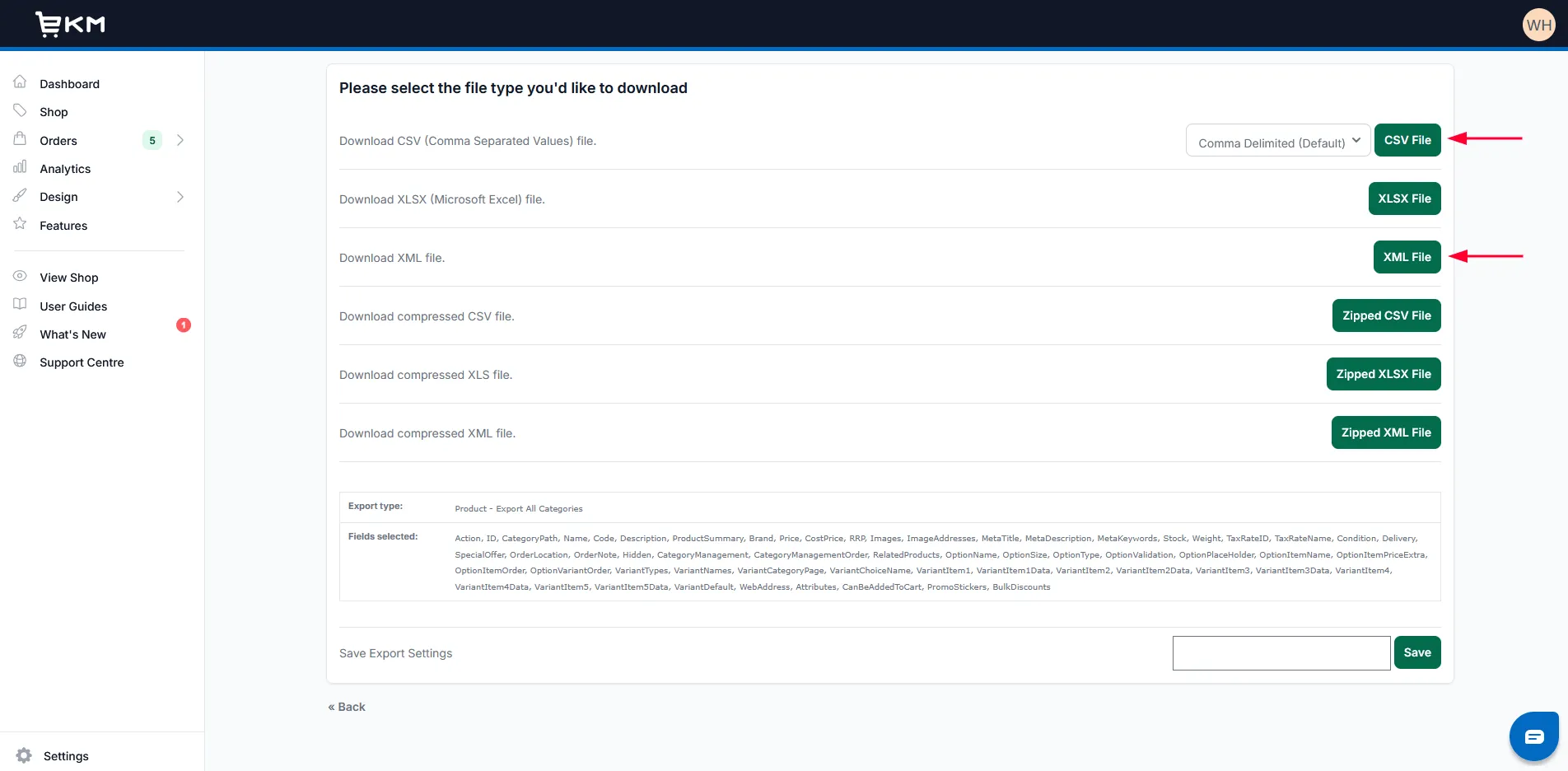Image resolution: width=1568 pixels, height=771 pixels.
Task: Click 'Product - Export All Categories' text
Action: coord(519,509)
